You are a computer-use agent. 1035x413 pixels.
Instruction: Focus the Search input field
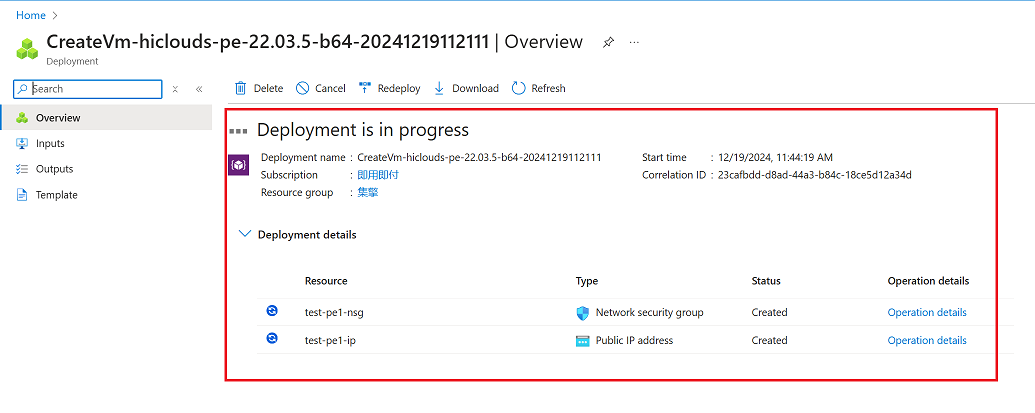click(88, 89)
